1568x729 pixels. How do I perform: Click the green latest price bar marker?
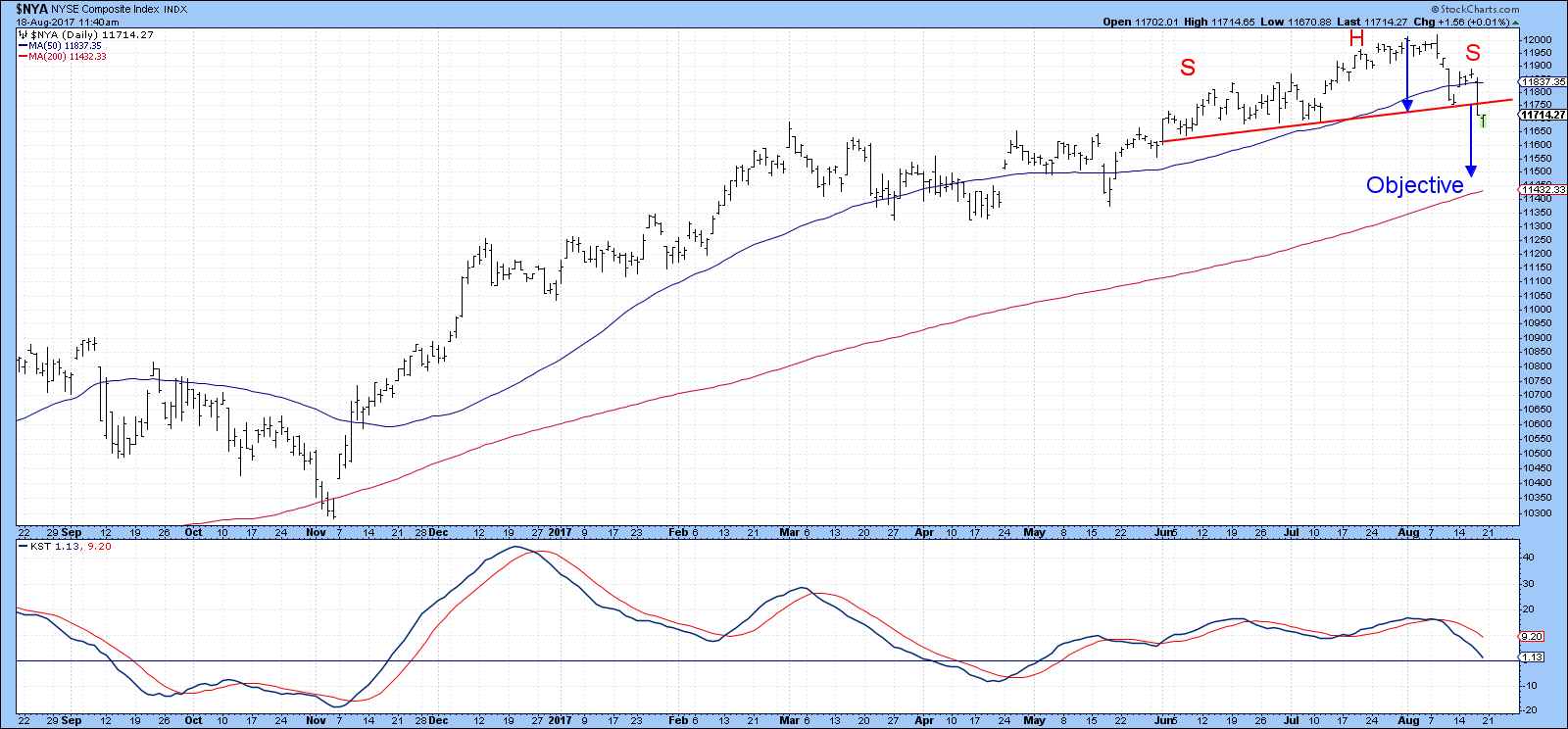pos(1483,121)
